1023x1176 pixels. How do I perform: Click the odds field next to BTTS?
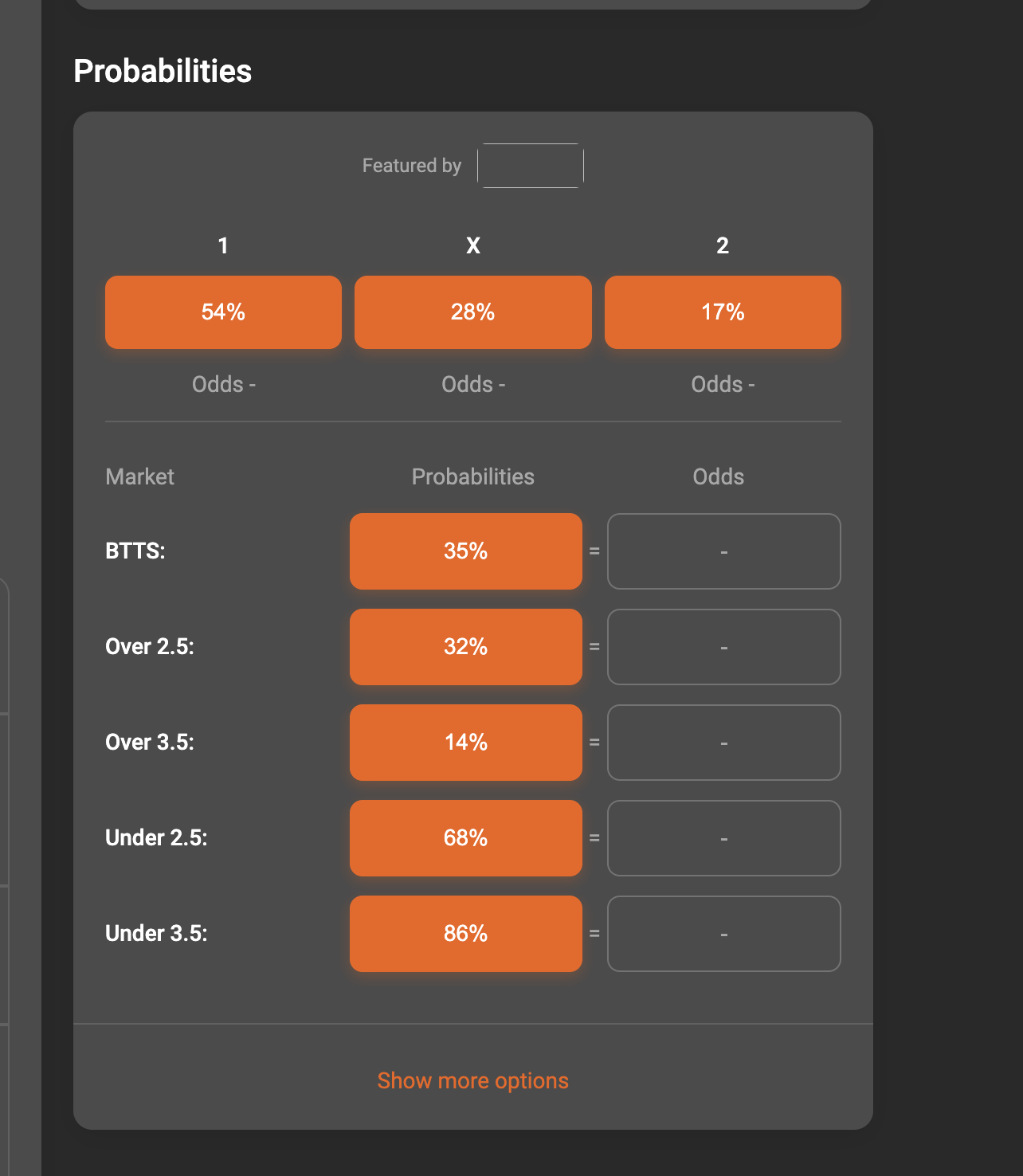pyautogui.click(x=723, y=551)
